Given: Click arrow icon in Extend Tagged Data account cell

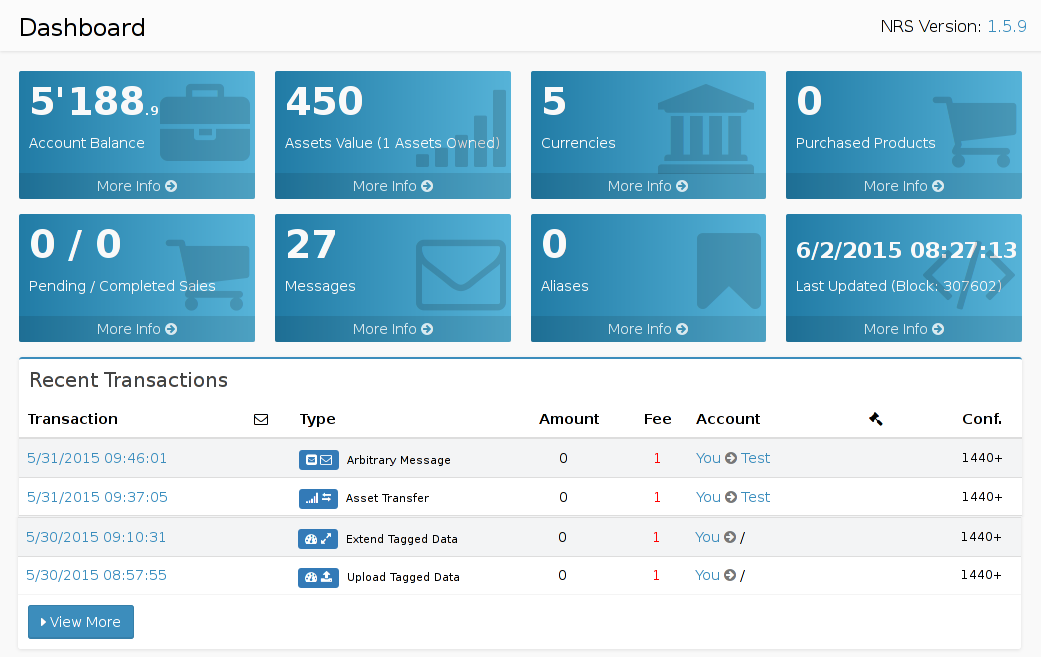Looking at the screenshot, I should tap(730, 537).
